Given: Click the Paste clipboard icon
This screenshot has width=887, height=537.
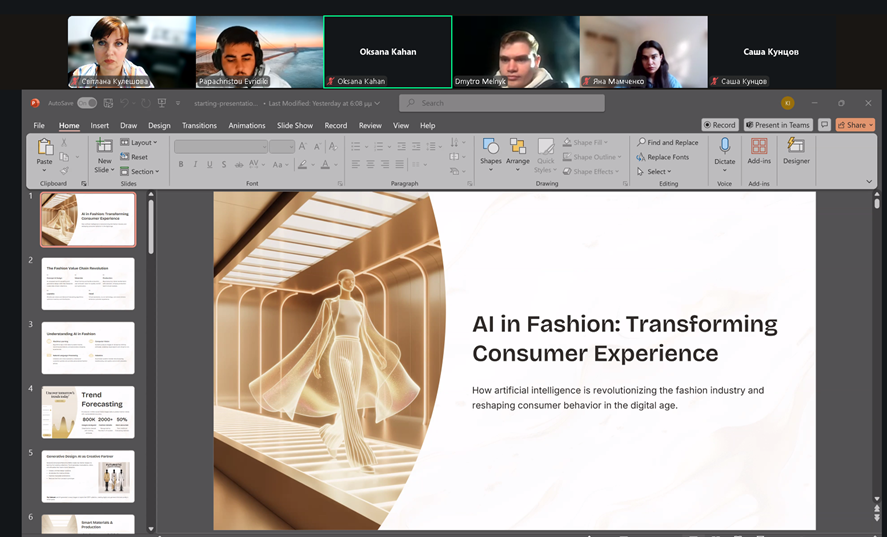Looking at the screenshot, I should coord(45,148).
